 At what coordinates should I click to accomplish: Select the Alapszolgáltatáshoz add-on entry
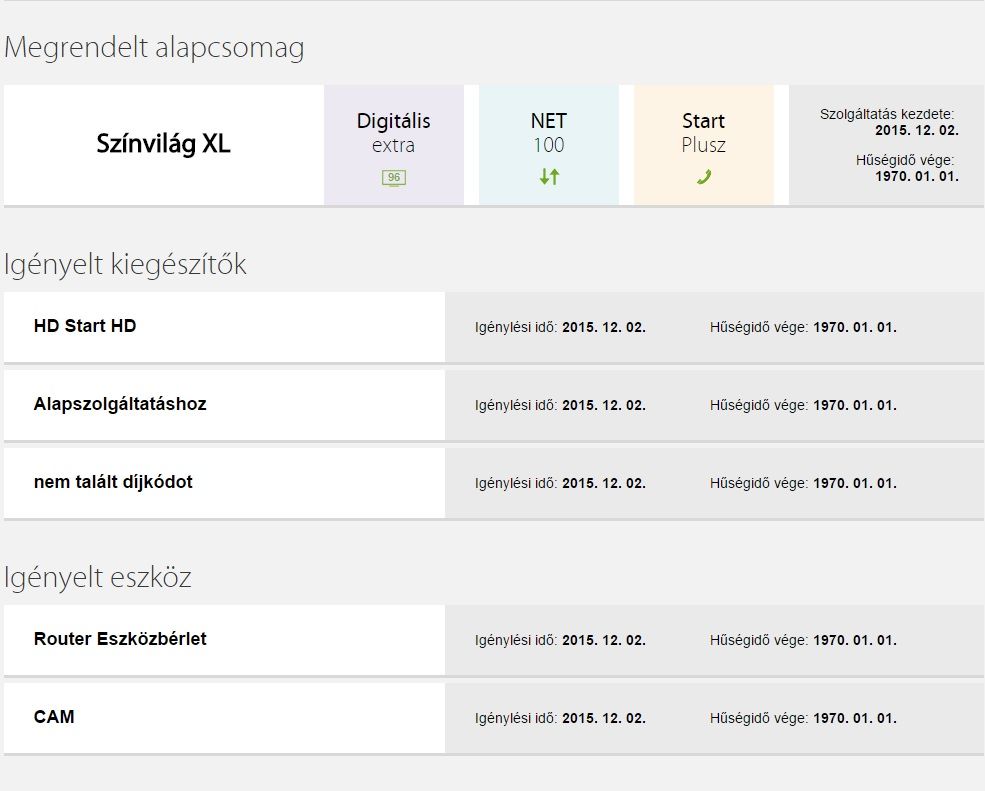[120, 404]
